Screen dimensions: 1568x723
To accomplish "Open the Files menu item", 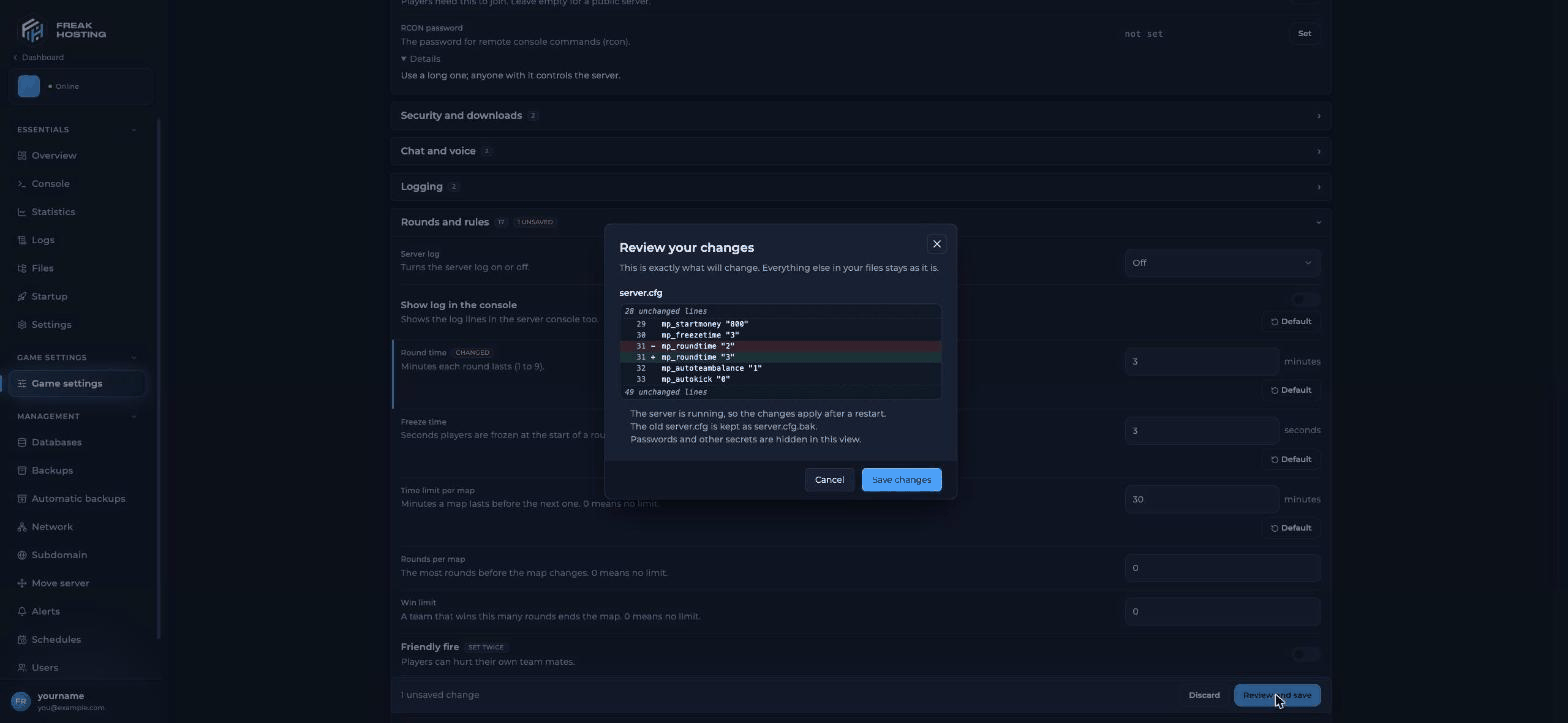I will pyautogui.click(x=77, y=268).
